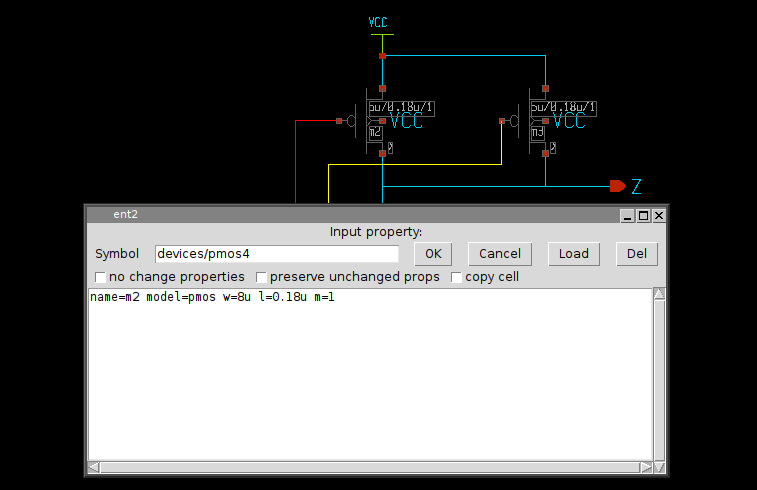This screenshot has height=490, width=757.
Task: Toggle preserve unchanged props checkbox
Action: pos(262,277)
